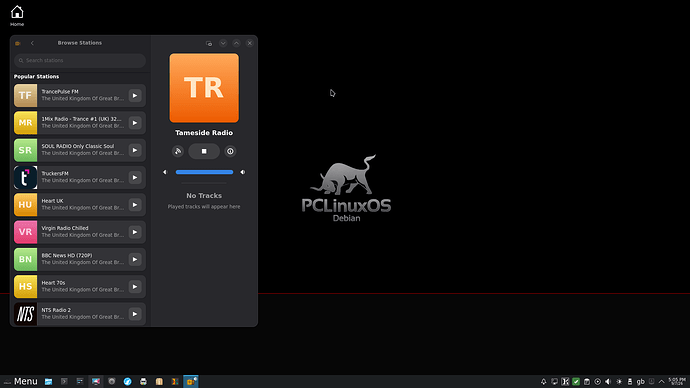
Task: Open the VR logo of Virgin Radio Chilled
Action: pyautogui.click(x=26, y=232)
